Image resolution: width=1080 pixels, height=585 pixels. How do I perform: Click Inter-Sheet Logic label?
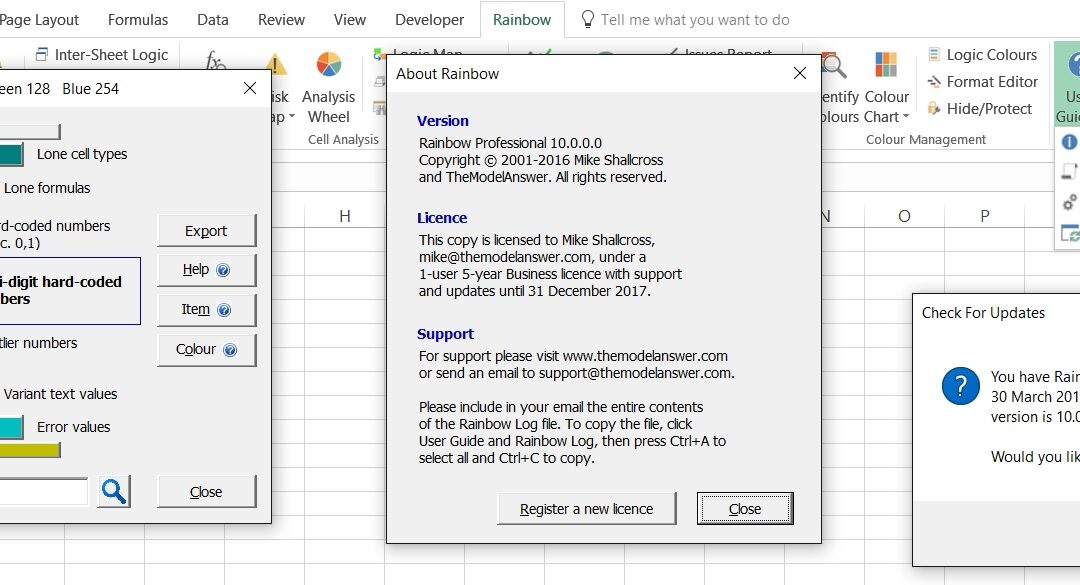(112, 54)
